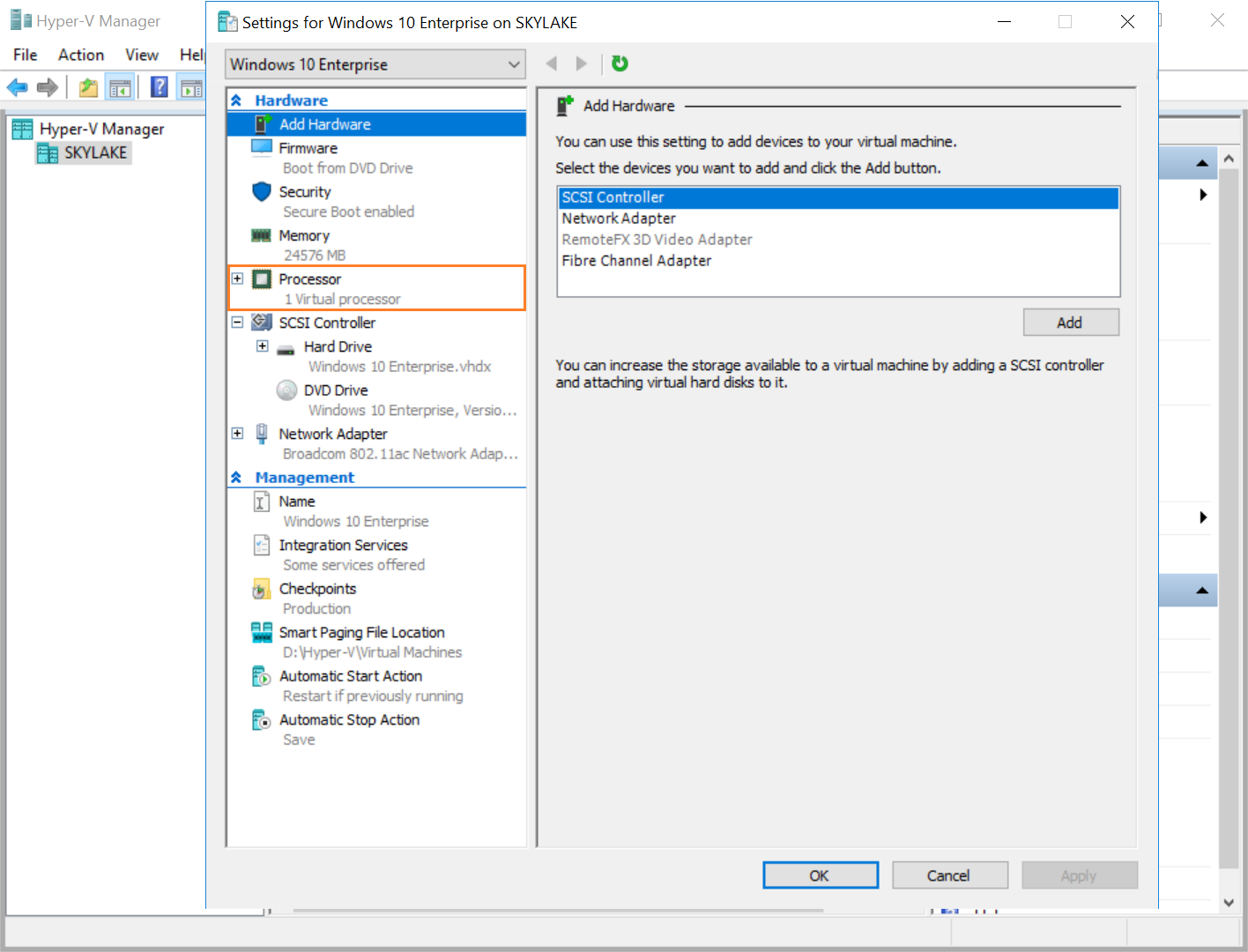Viewport: 1248px width, 952px height.
Task: Click the next arrow in the settings toolbar
Action: point(581,63)
